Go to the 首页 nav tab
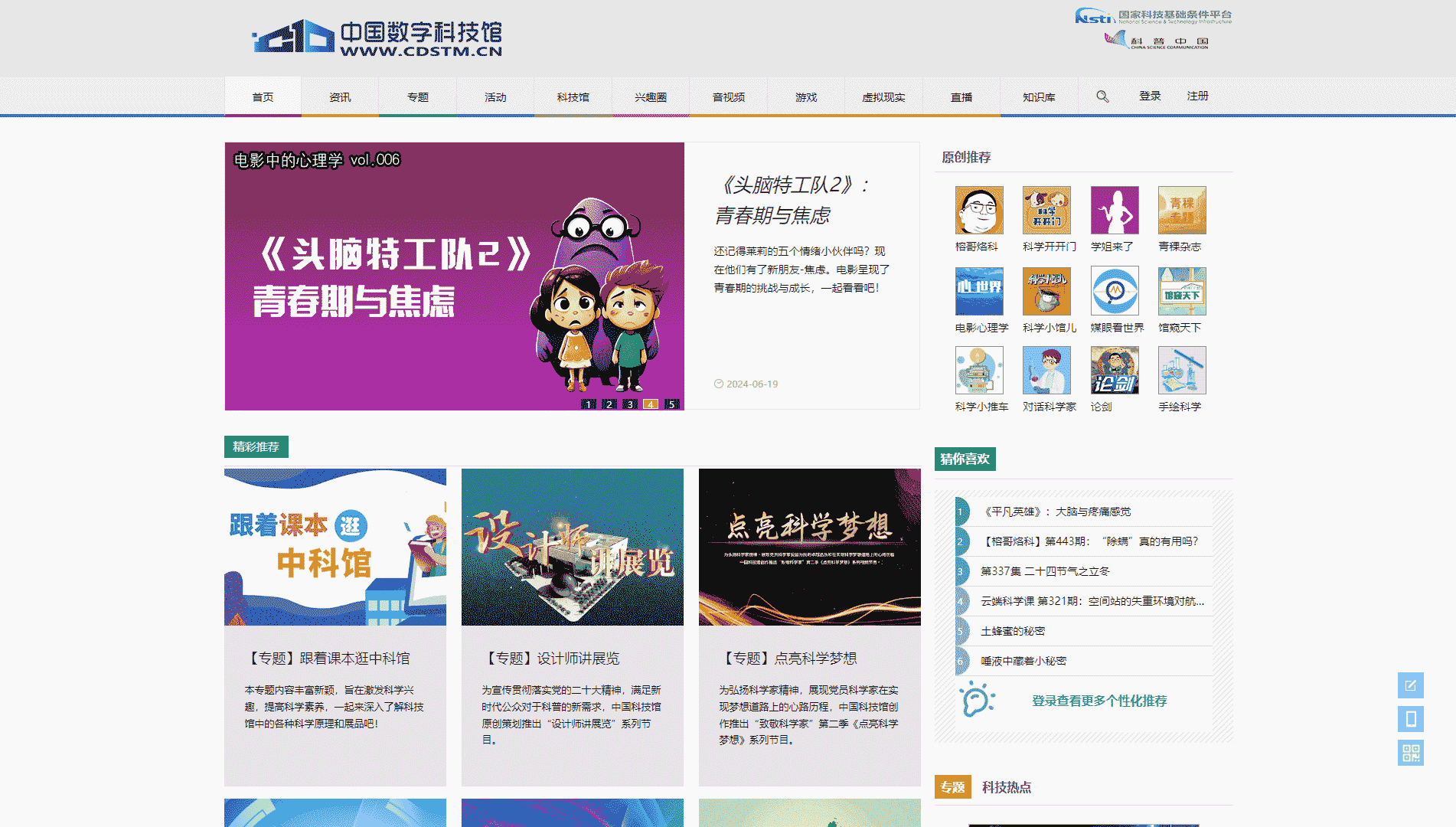 tap(263, 97)
